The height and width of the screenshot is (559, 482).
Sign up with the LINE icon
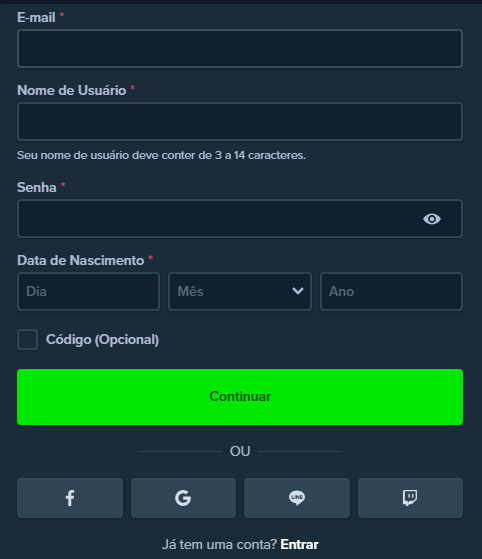[x=297, y=498]
